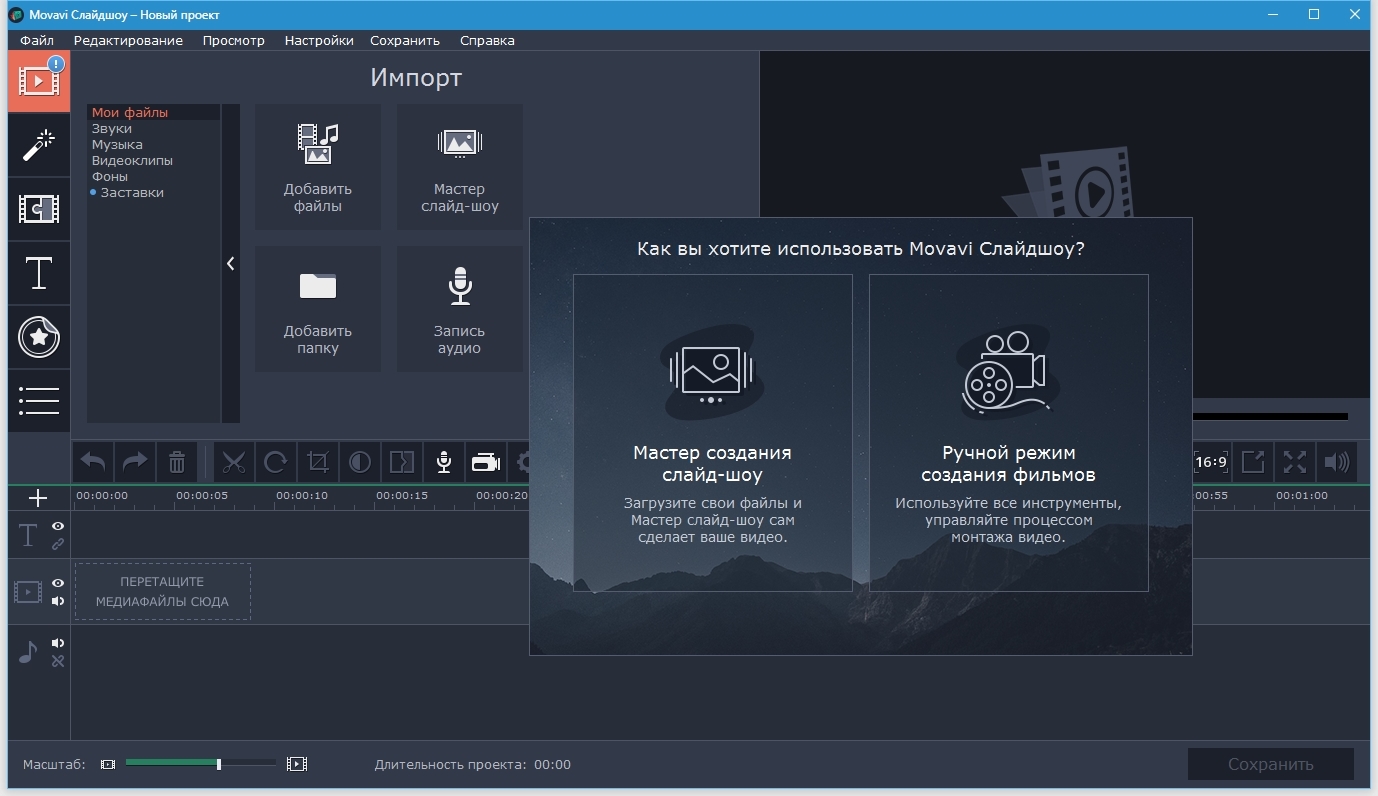Click the Мастер слайд-шоу import button
Image resolution: width=1378 pixels, height=796 pixels.
click(x=460, y=167)
